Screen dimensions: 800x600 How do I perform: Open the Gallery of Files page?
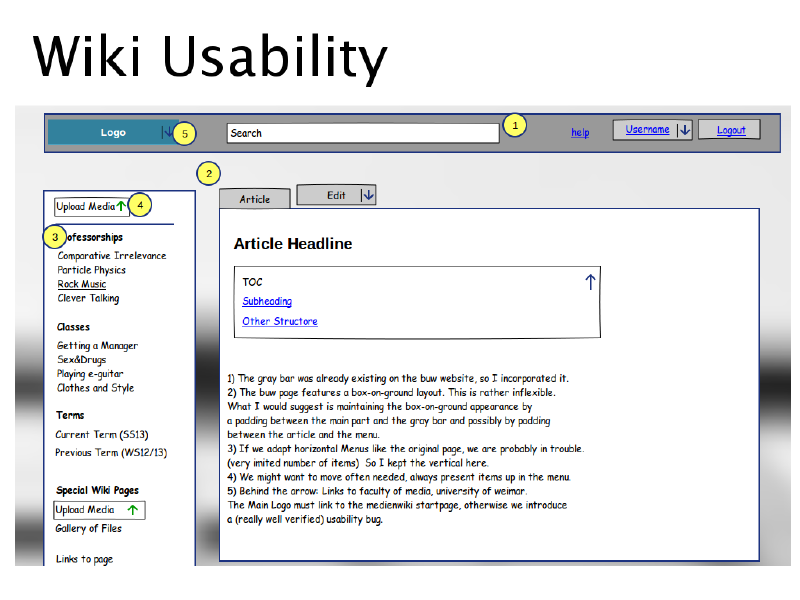click(x=90, y=528)
